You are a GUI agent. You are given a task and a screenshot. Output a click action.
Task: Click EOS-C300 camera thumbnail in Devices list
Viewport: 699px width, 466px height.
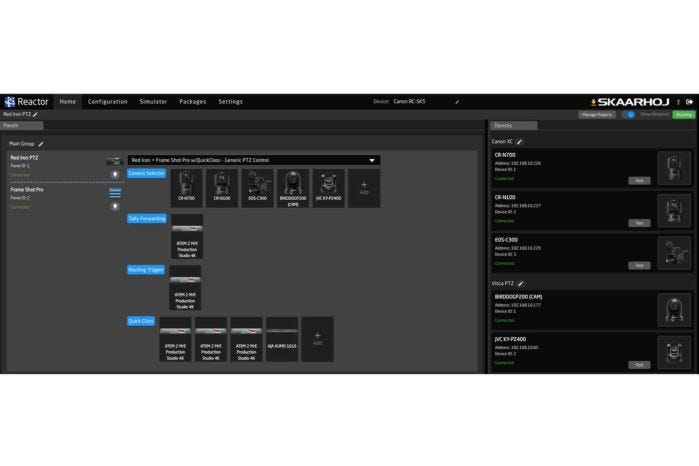coord(674,253)
